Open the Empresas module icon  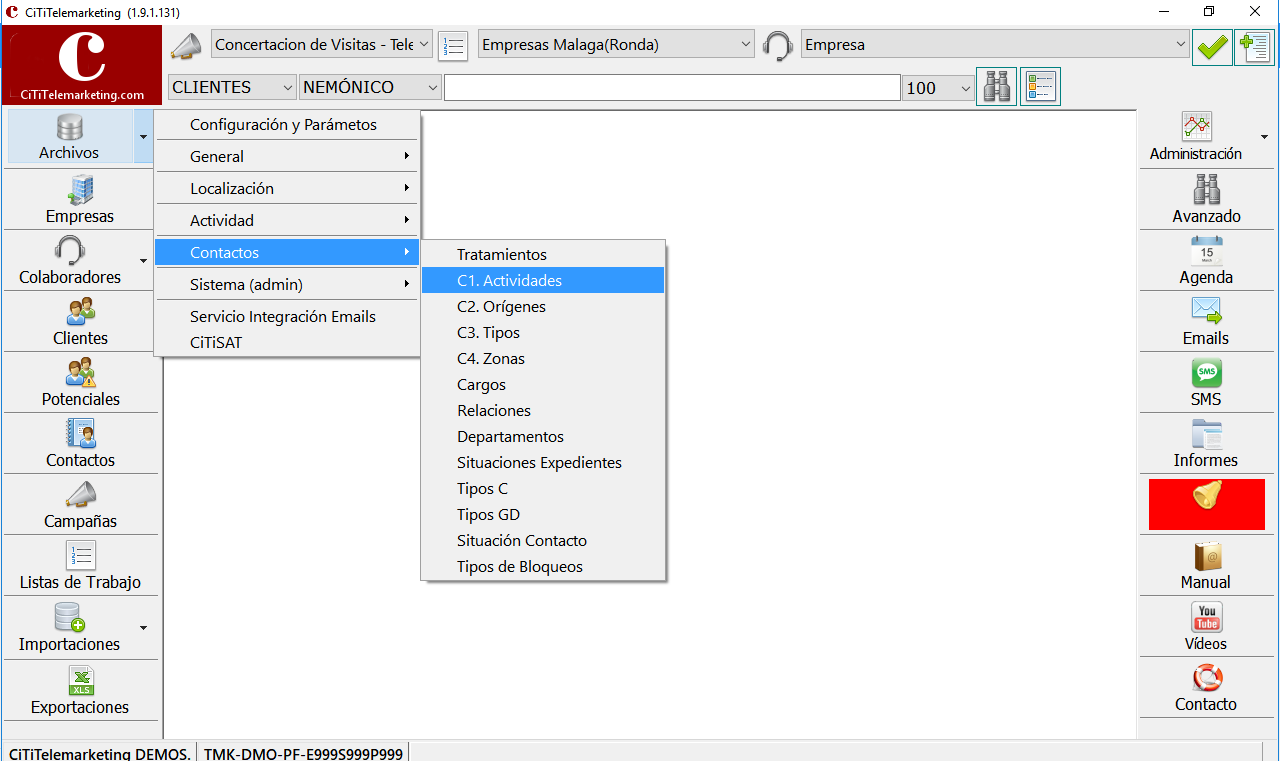click(80, 199)
